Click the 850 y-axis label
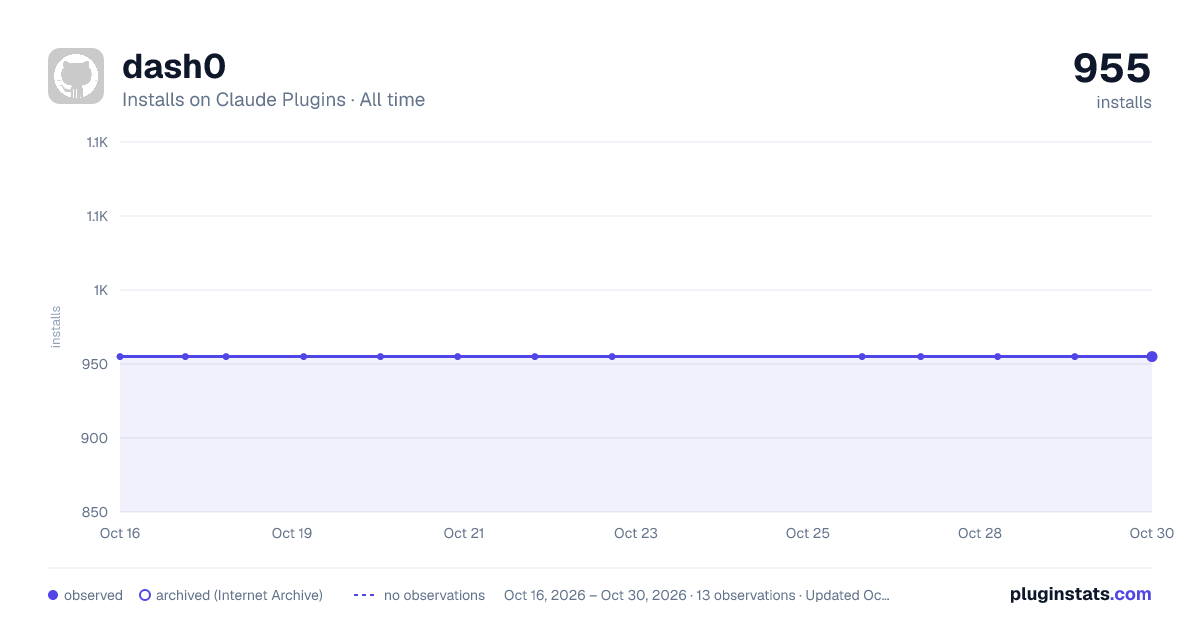 coord(95,512)
